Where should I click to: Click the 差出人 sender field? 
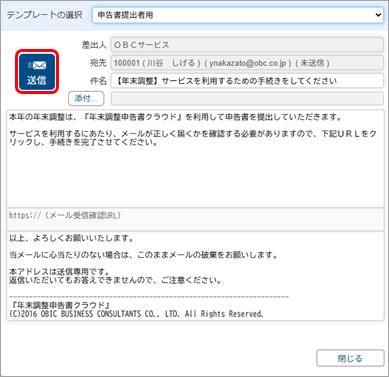point(247,45)
